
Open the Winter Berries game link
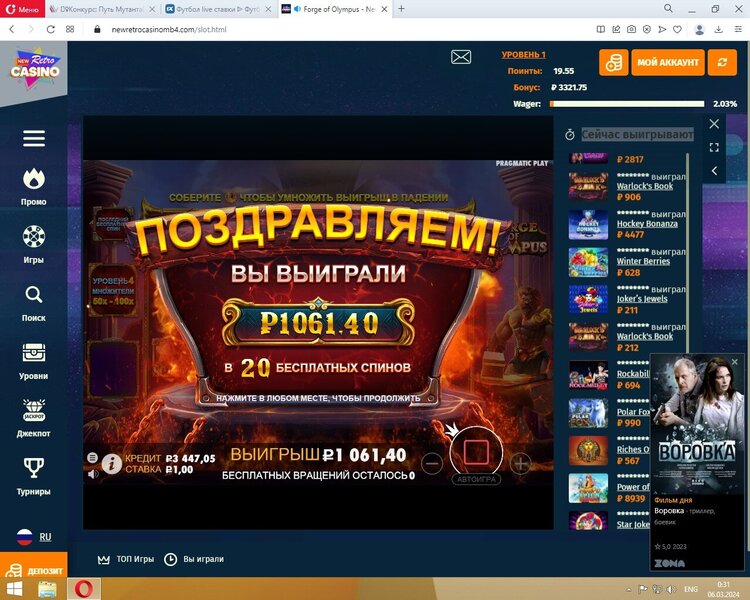(643, 261)
